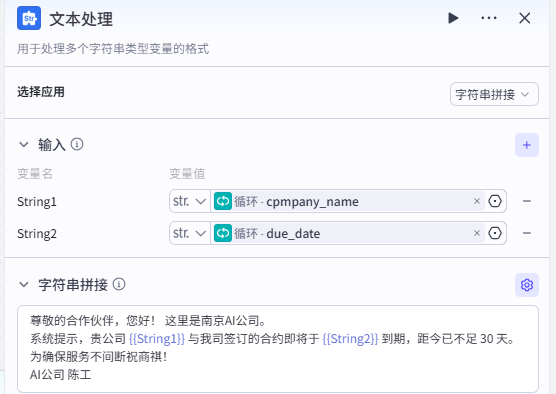This screenshot has width=556, height=394.
Task: Click the 选择应用 label
Action: pos(41,92)
